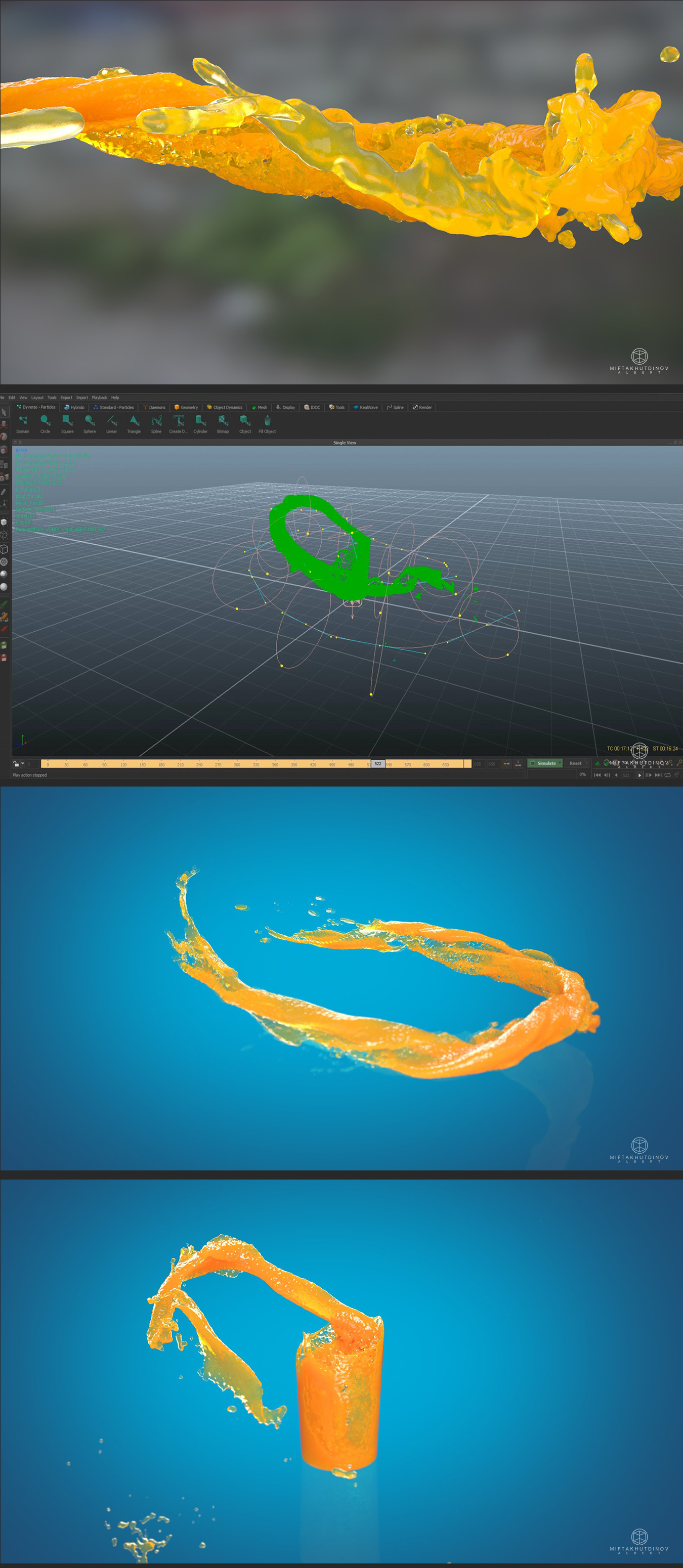Create a Square particle emitter

coord(67,424)
